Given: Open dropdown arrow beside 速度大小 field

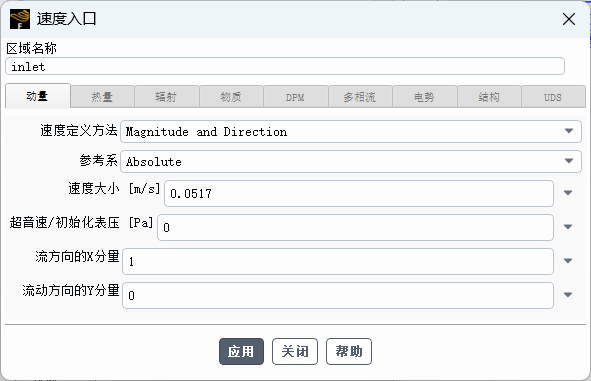Looking at the screenshot, I should pyautogui.click(x=568, y=193).
